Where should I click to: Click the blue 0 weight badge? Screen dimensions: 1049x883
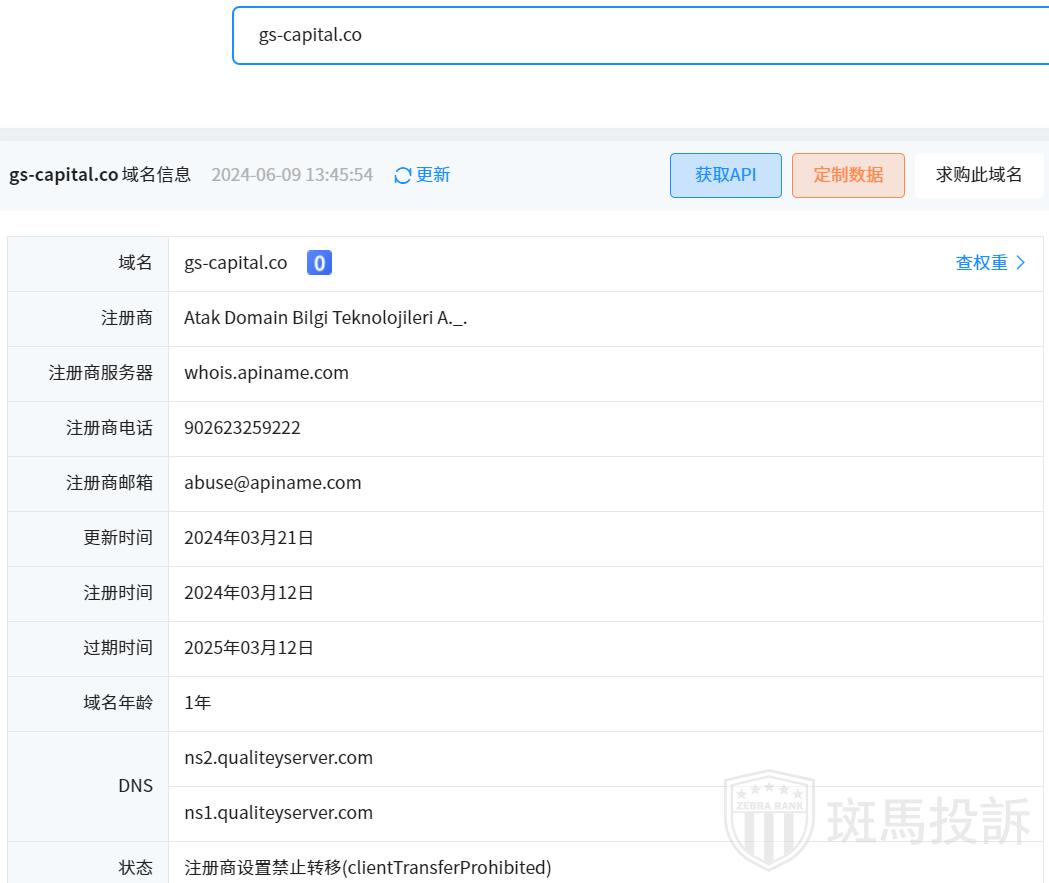pos(319,263)
